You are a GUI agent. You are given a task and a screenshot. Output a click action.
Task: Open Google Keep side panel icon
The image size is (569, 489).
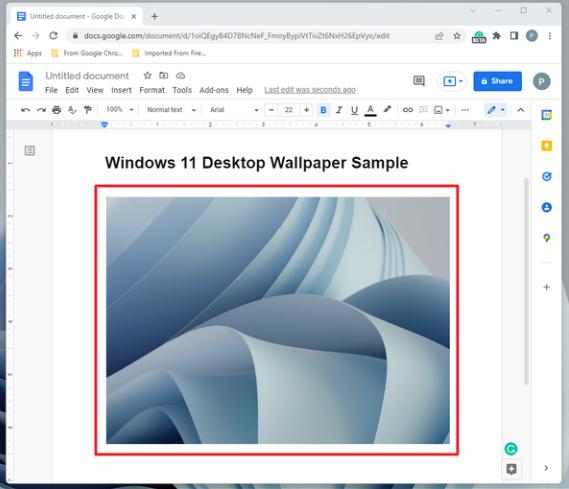click(547, 146)
